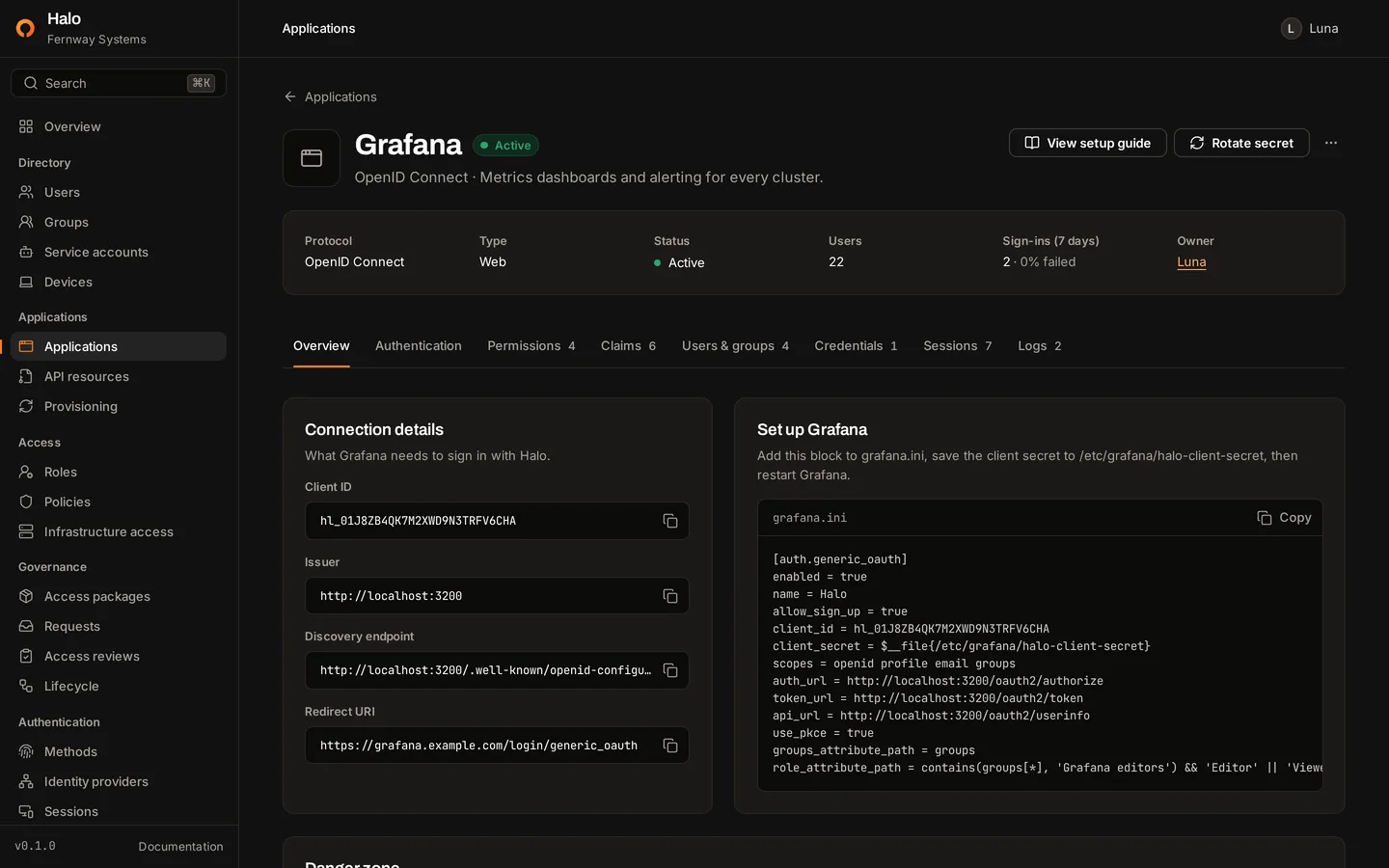Image resolution: width=1389 pixels, height=868 pixels.
Task: Copy the Discovery endpoint URL
Action: pyautogui.click(x=670, y=670)
